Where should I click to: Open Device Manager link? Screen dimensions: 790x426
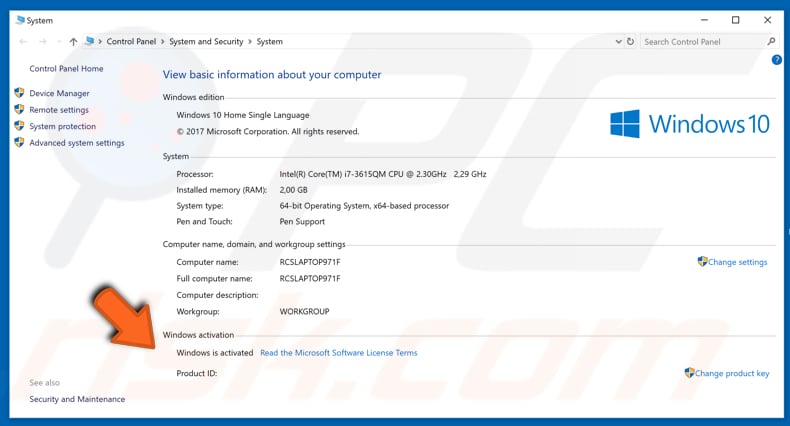[59, 93]
